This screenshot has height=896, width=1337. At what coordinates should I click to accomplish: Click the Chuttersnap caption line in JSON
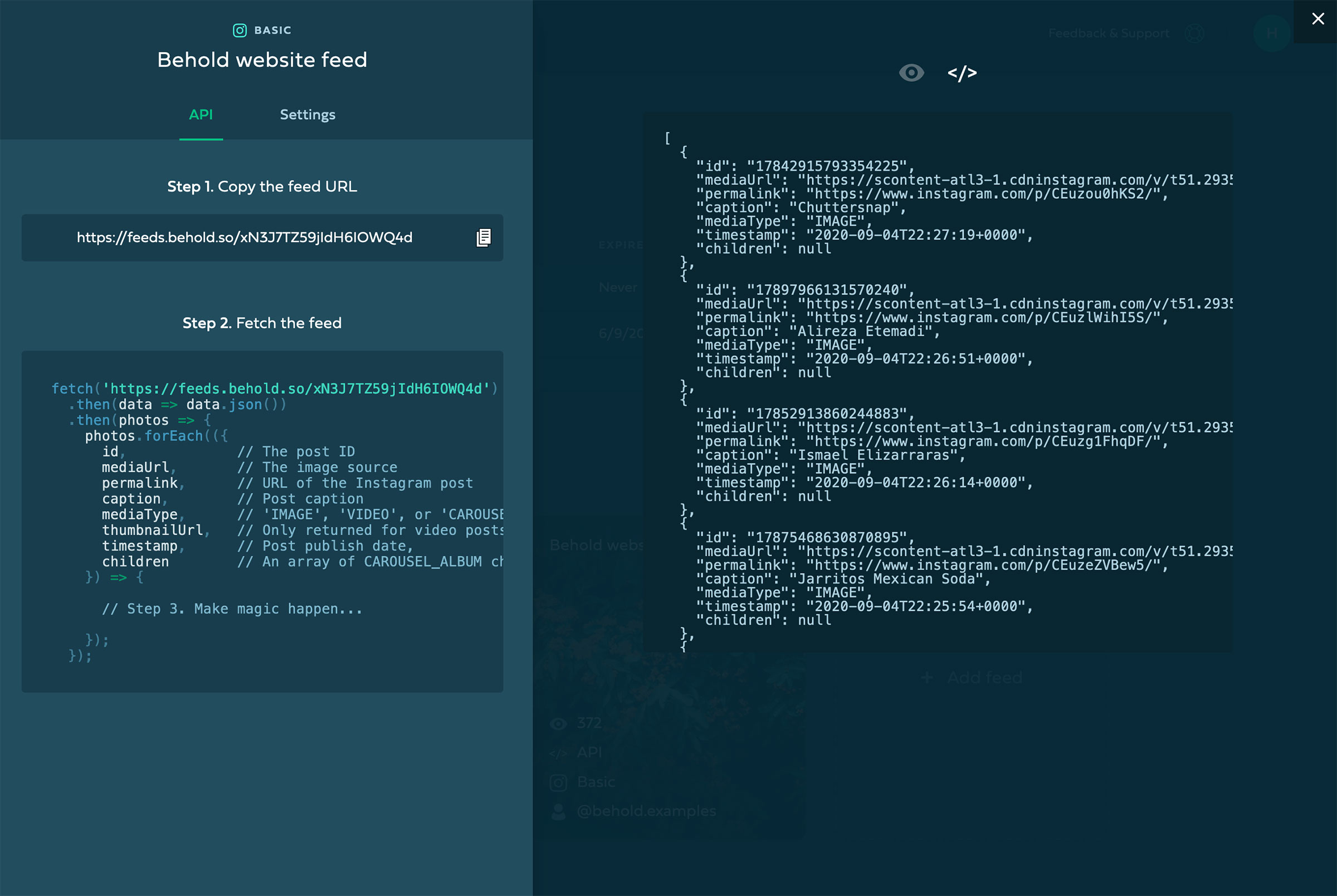tap(802, 207)
